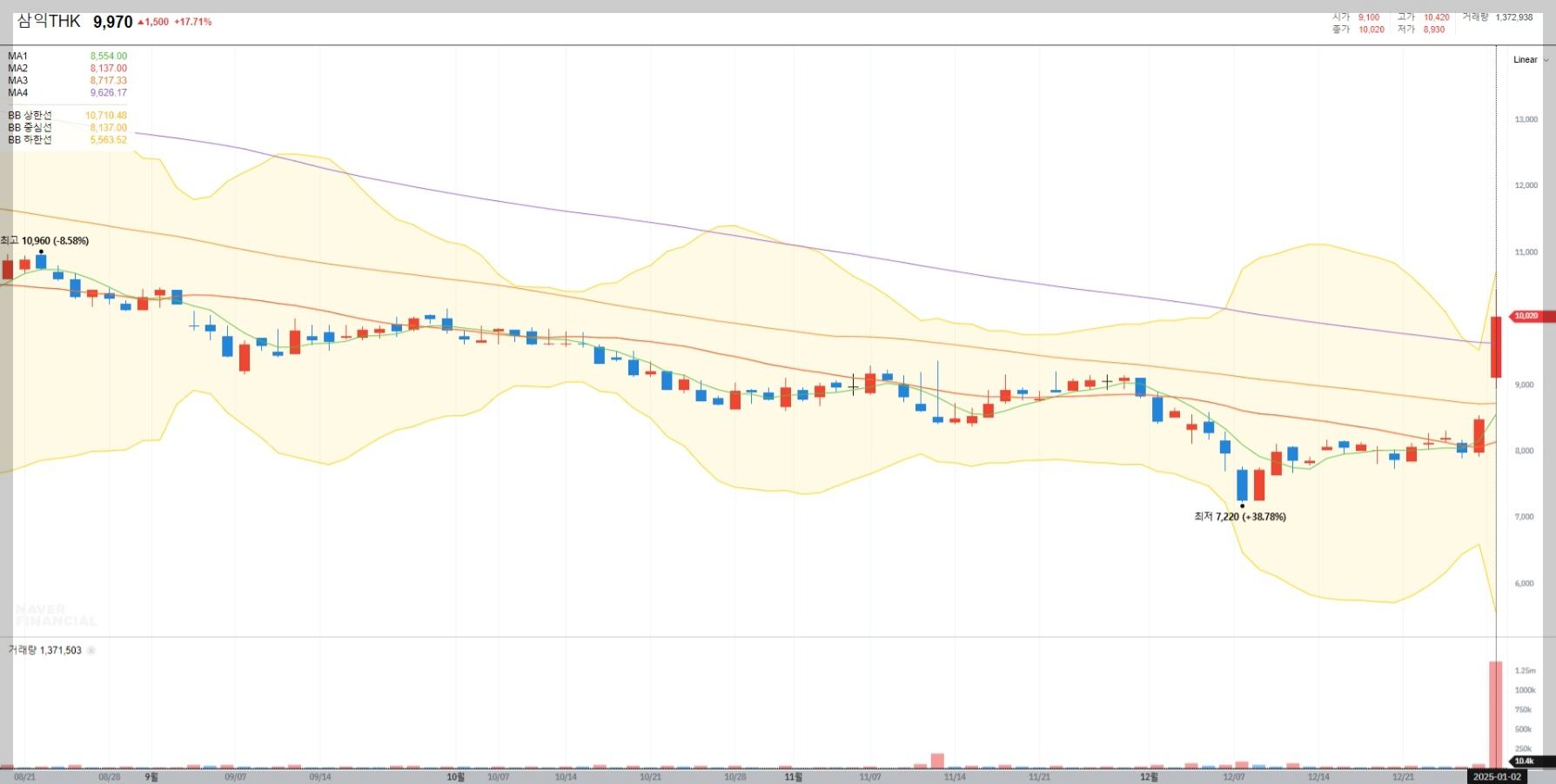Click the 최저 7,220 low marker label

coord(1240,517)
